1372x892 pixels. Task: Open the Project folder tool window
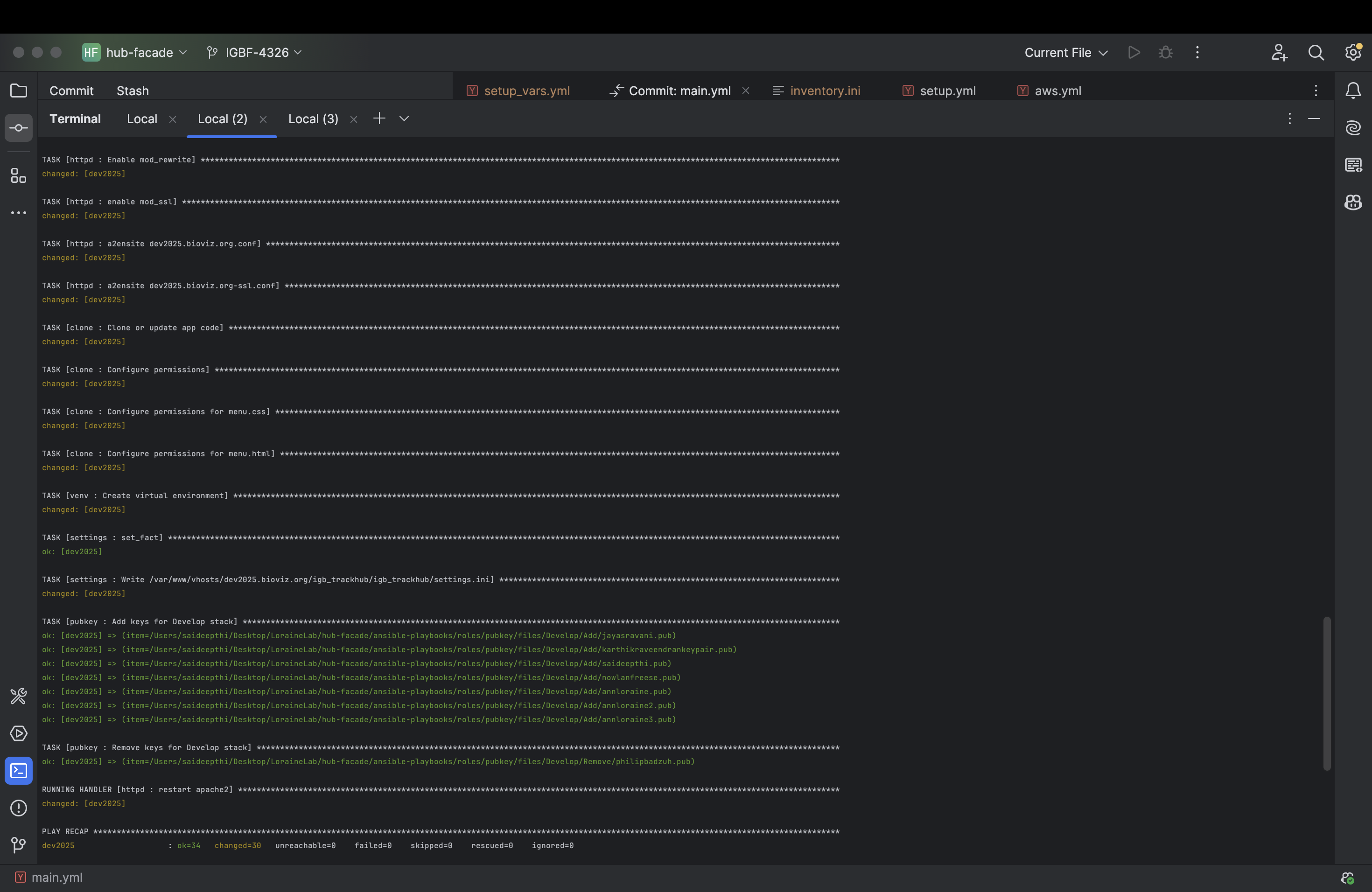click(19, 91)
